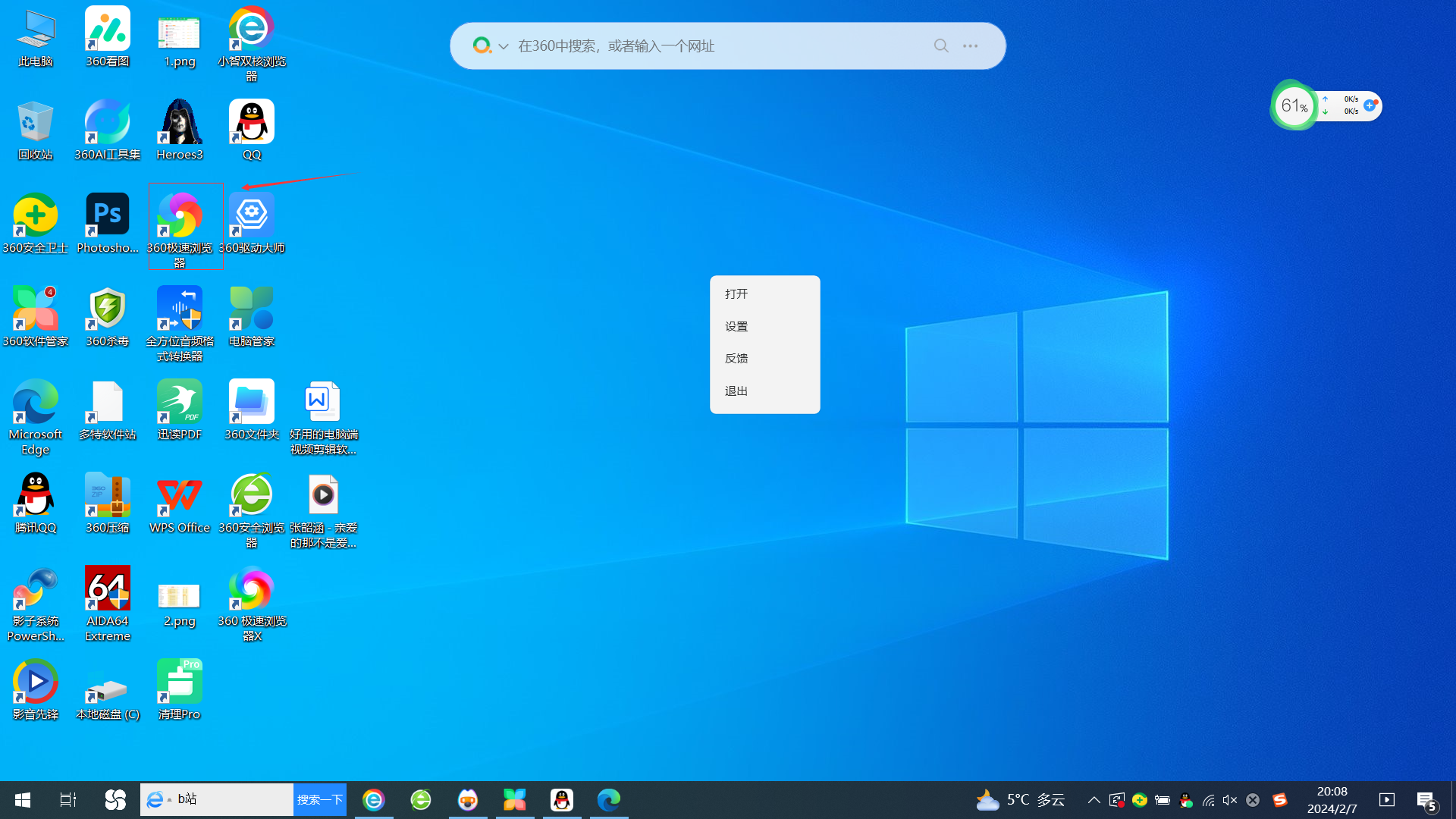Click the pinwheel widget icon on taskbar
This screenshot has width=1456, height=819.
pyautogui.click(x=115, y=800)
